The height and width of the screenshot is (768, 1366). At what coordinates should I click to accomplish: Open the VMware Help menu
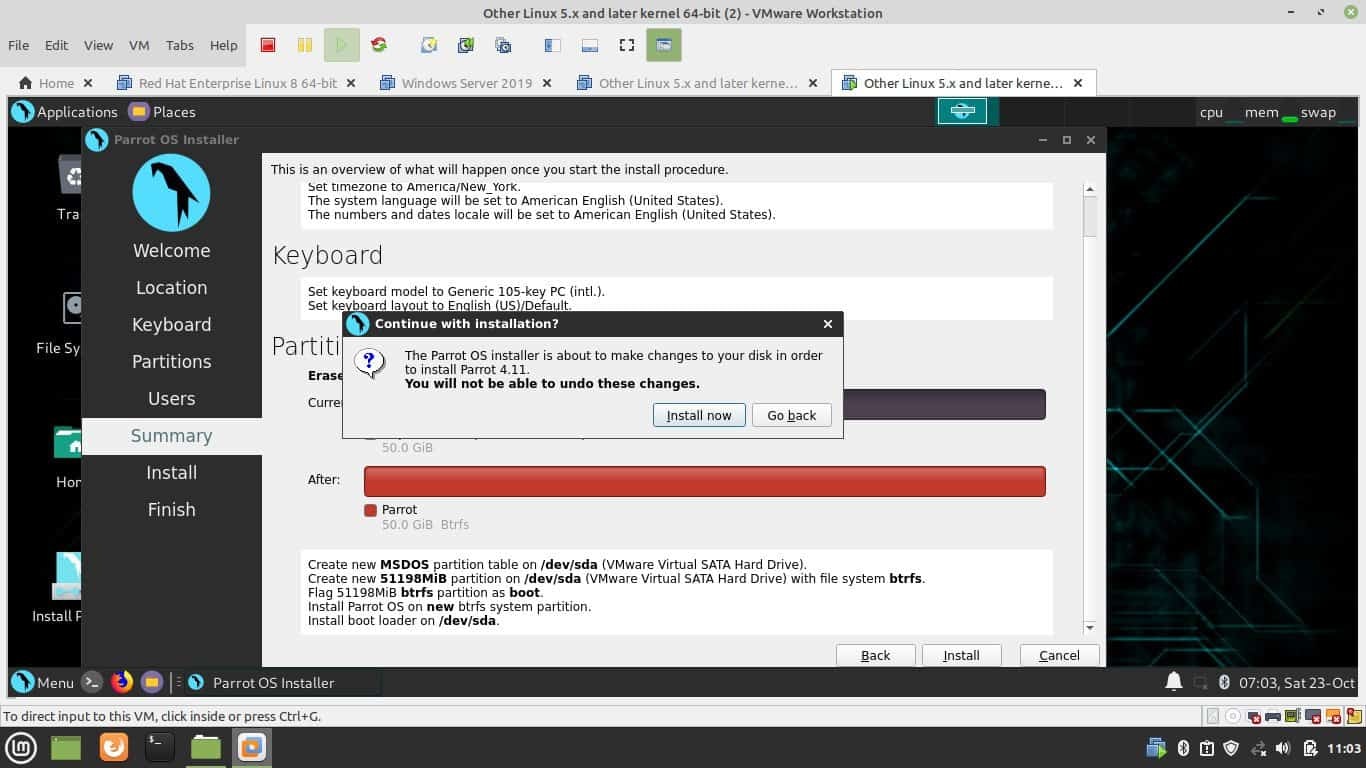(x=224, y=45)
